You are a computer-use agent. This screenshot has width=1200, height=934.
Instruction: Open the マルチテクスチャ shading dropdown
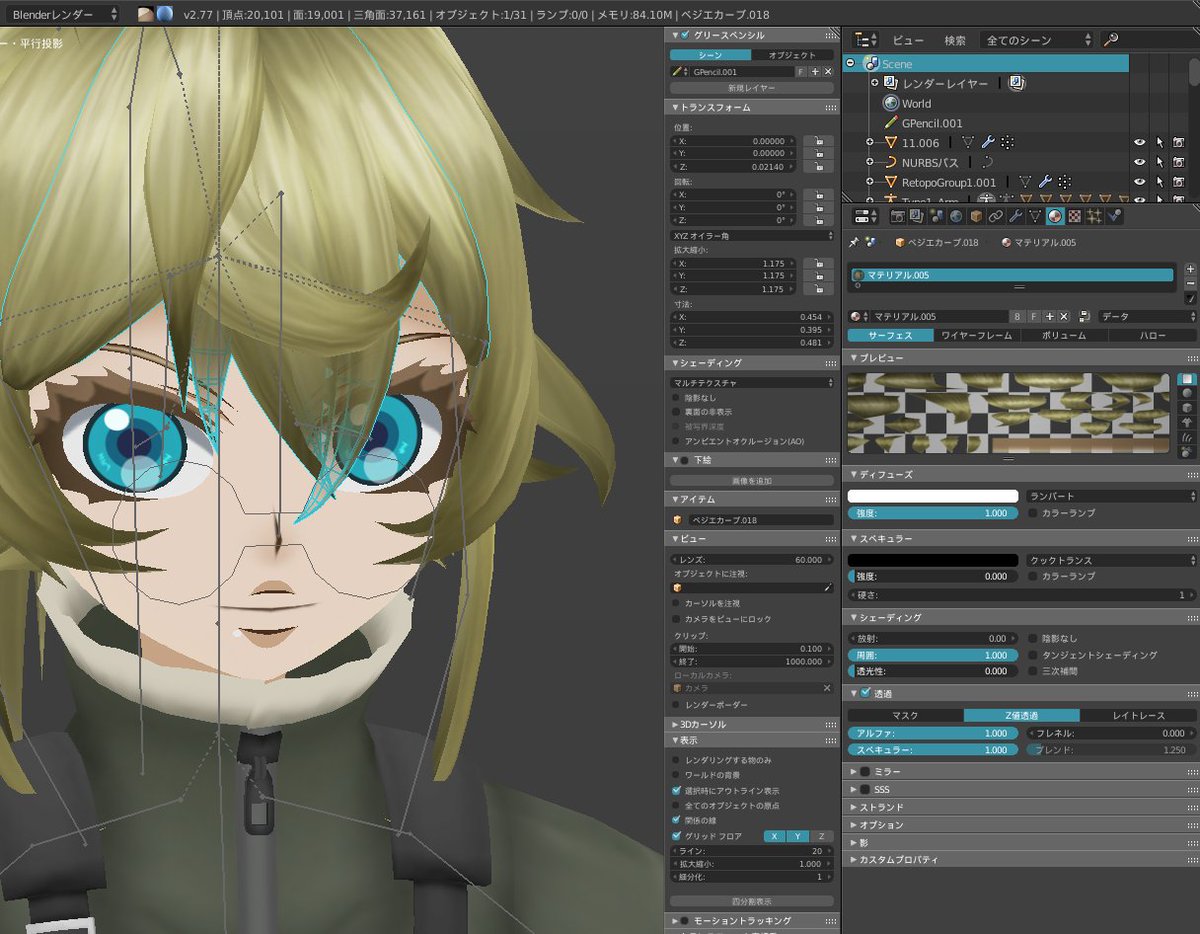pos(752,382)
